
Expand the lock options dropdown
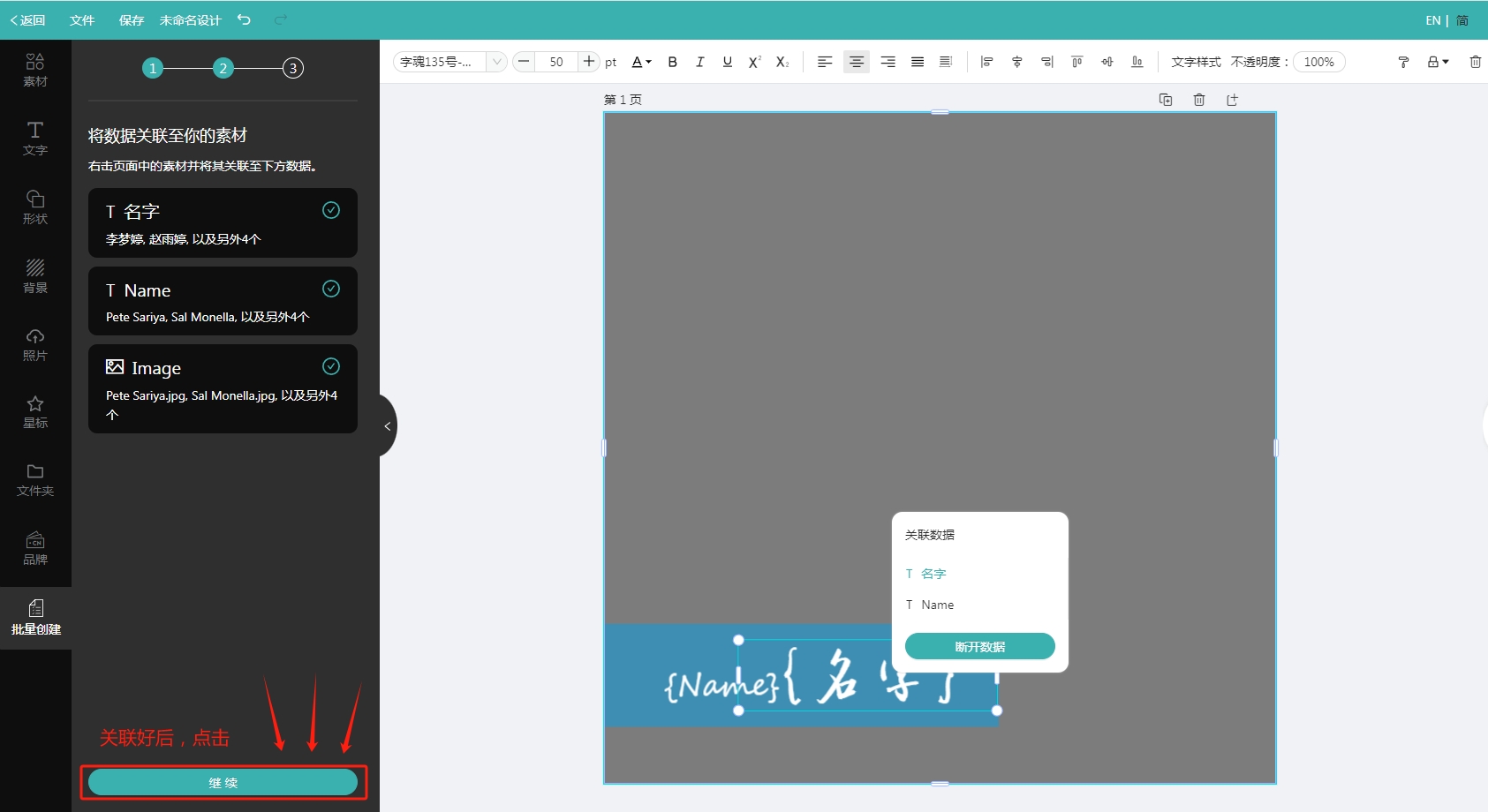pyautogui.click(x=1439, y=62)
